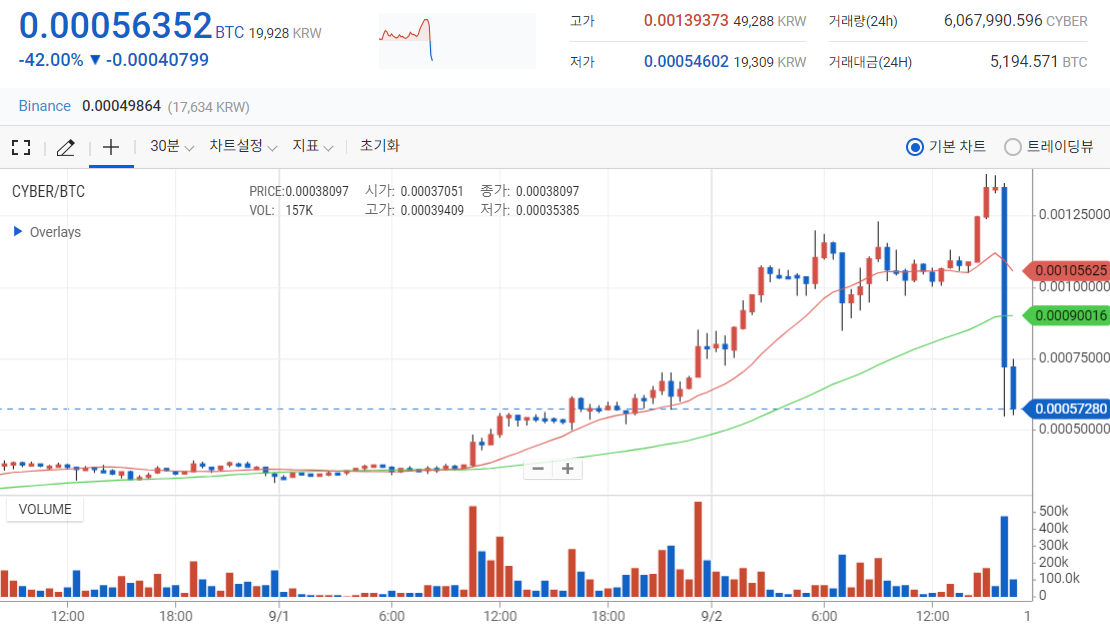The height and width of the screenshot is (627, 1110).
Task: Click the red 0.00105625 price tag
Action: 1070,270
